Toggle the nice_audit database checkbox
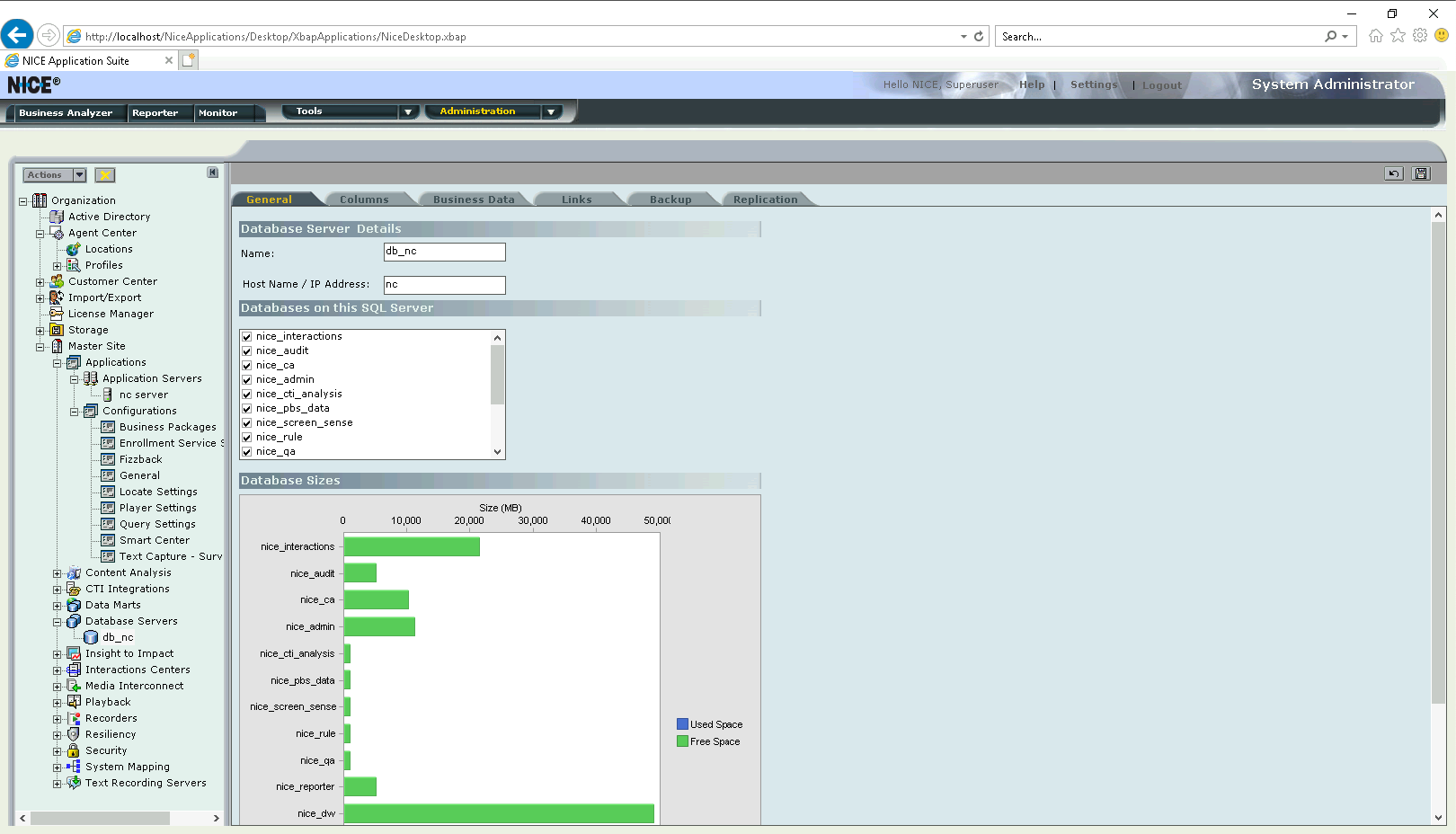The width and height of the screenshot is (1456, 834). pyautogui.click(x=247, y=351)
